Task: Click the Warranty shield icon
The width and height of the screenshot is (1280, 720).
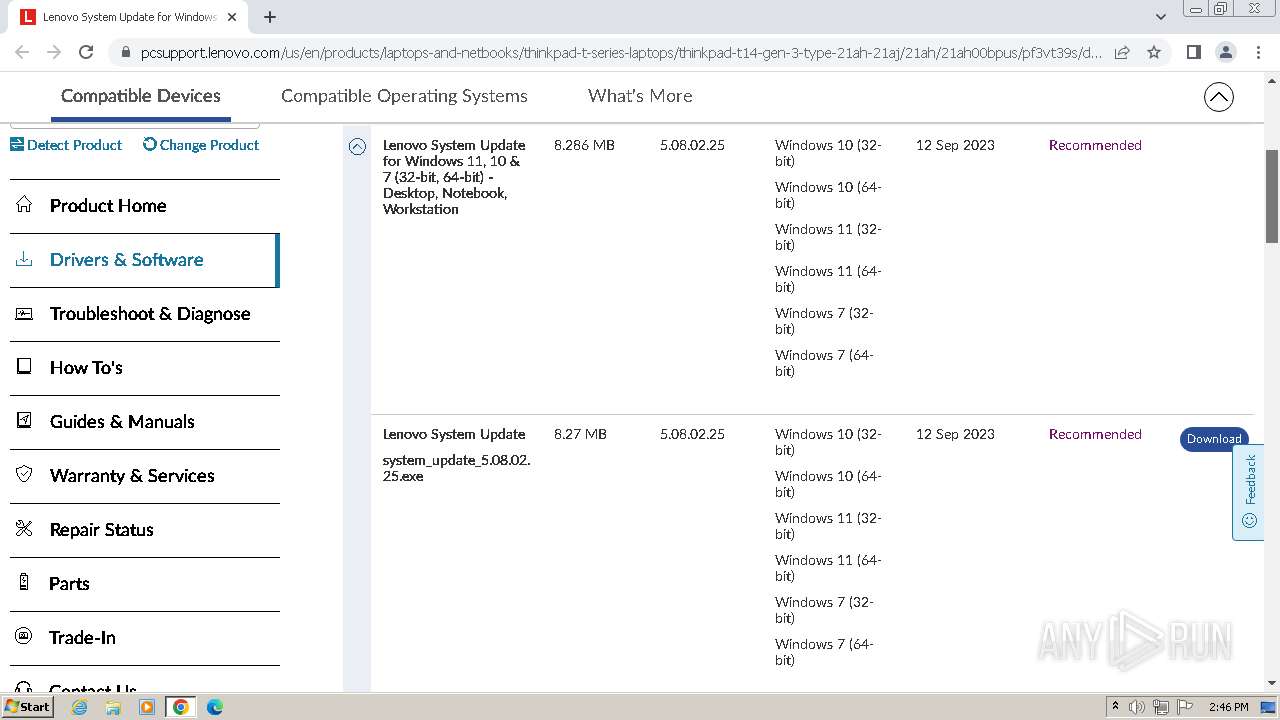Action: tap(24, 474)
